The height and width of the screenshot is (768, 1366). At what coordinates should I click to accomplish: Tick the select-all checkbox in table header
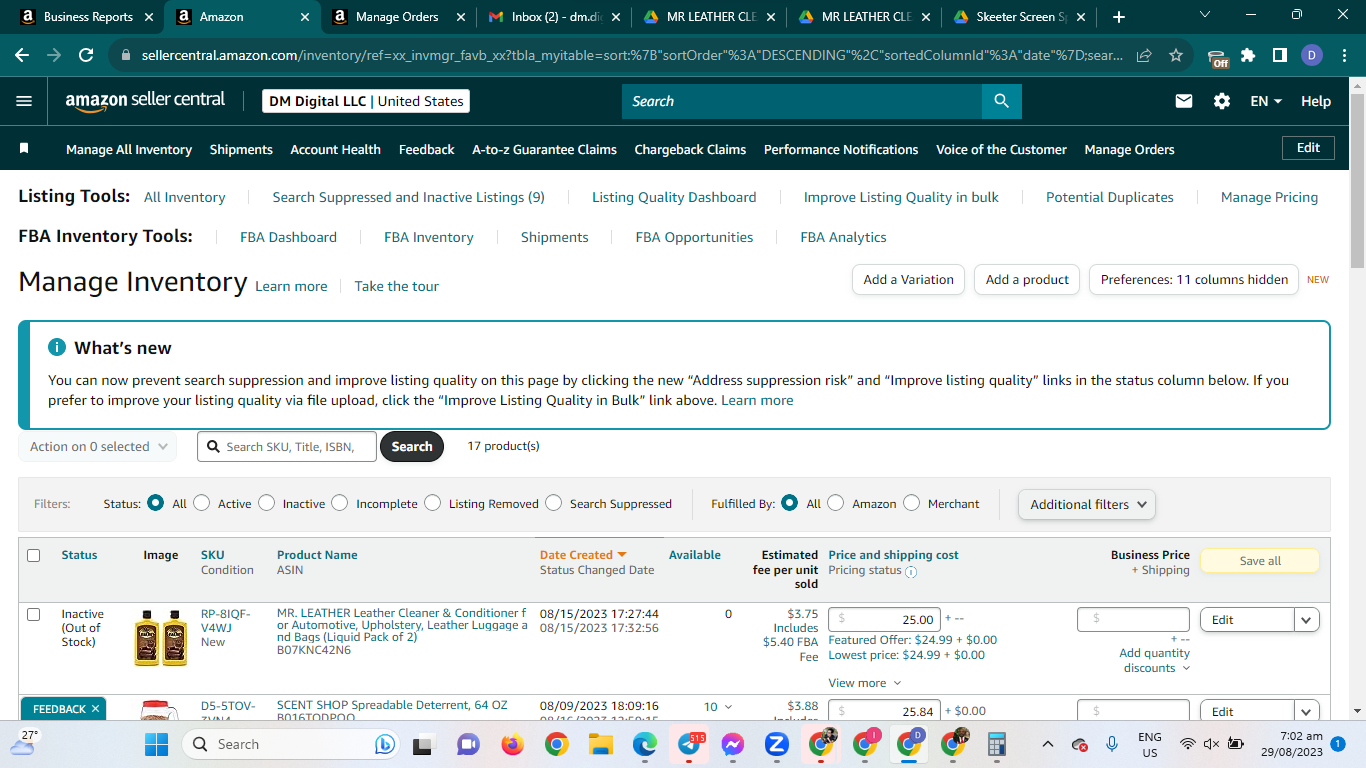click(x=33, y=555)
